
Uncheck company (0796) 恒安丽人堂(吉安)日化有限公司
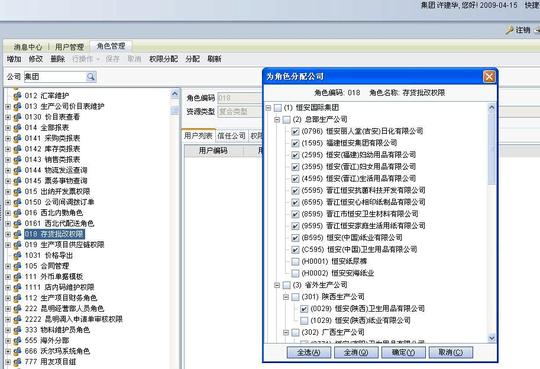click(295, 132)
